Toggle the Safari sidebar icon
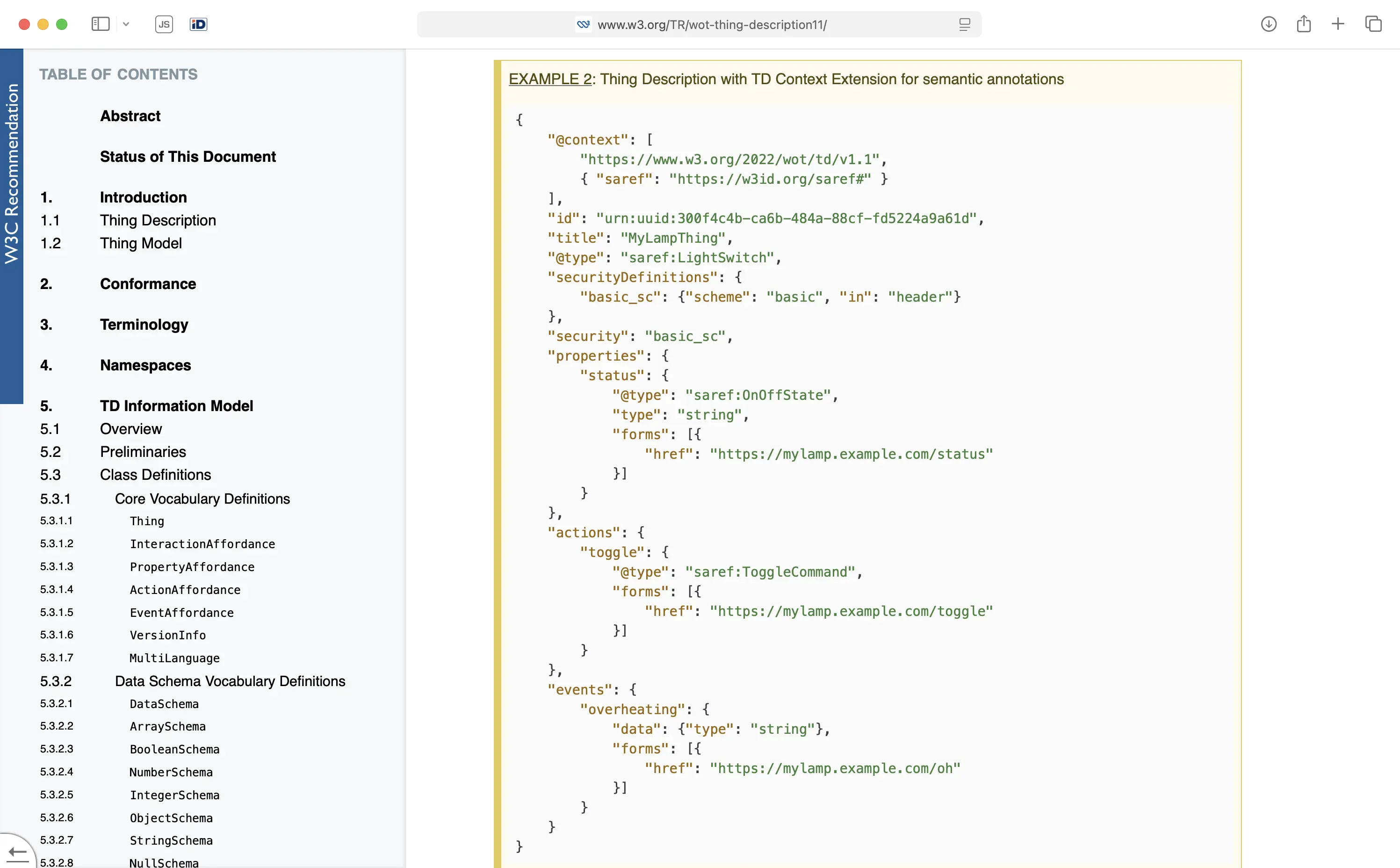 click(x=101, y=24)
